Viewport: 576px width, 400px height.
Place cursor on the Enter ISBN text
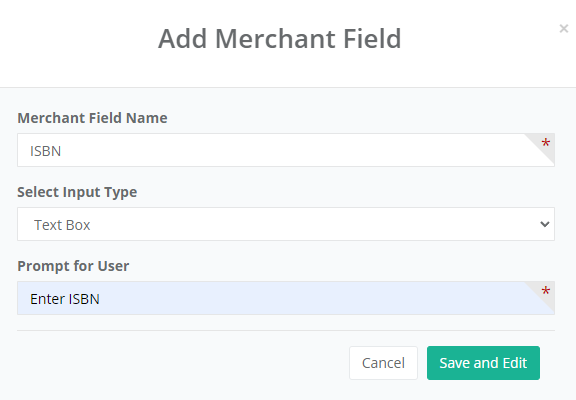(x=65, y=299)
